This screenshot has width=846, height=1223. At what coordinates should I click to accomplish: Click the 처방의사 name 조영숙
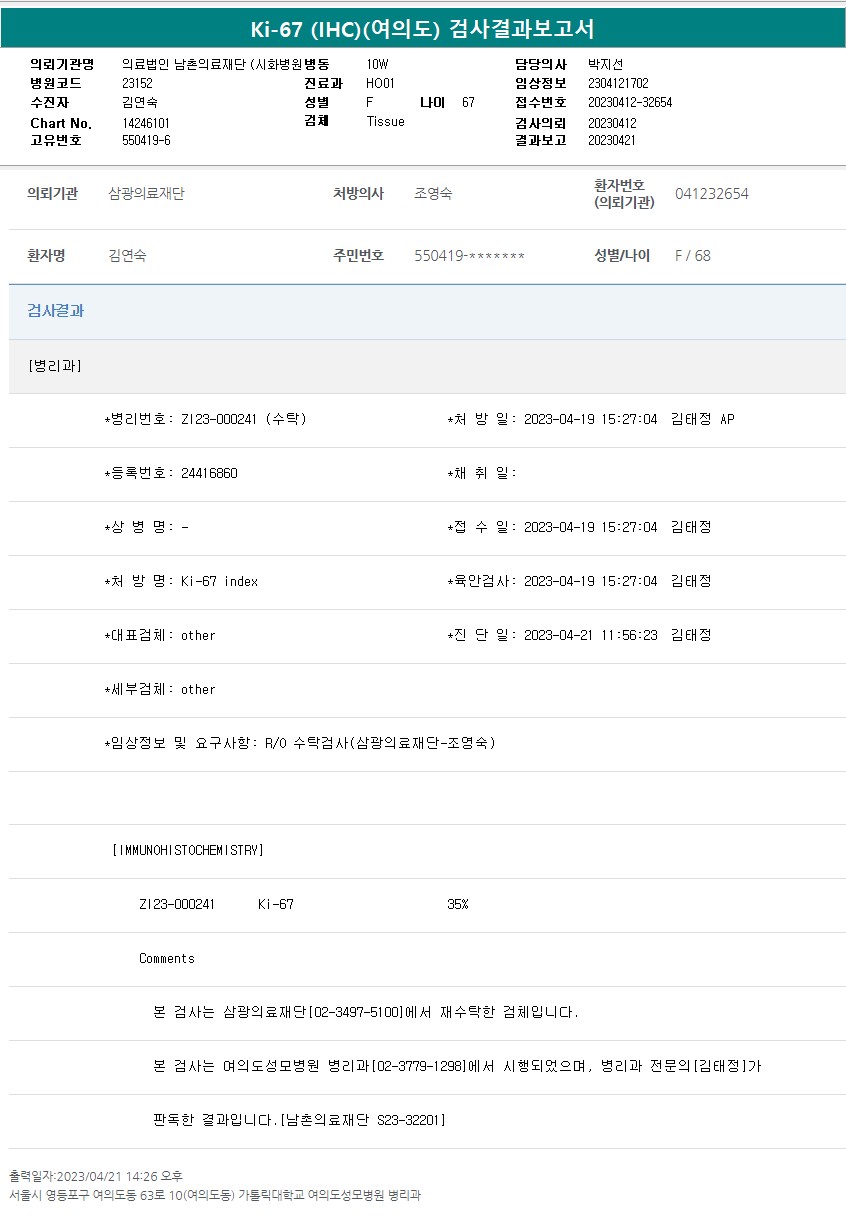tap(433, 194)
